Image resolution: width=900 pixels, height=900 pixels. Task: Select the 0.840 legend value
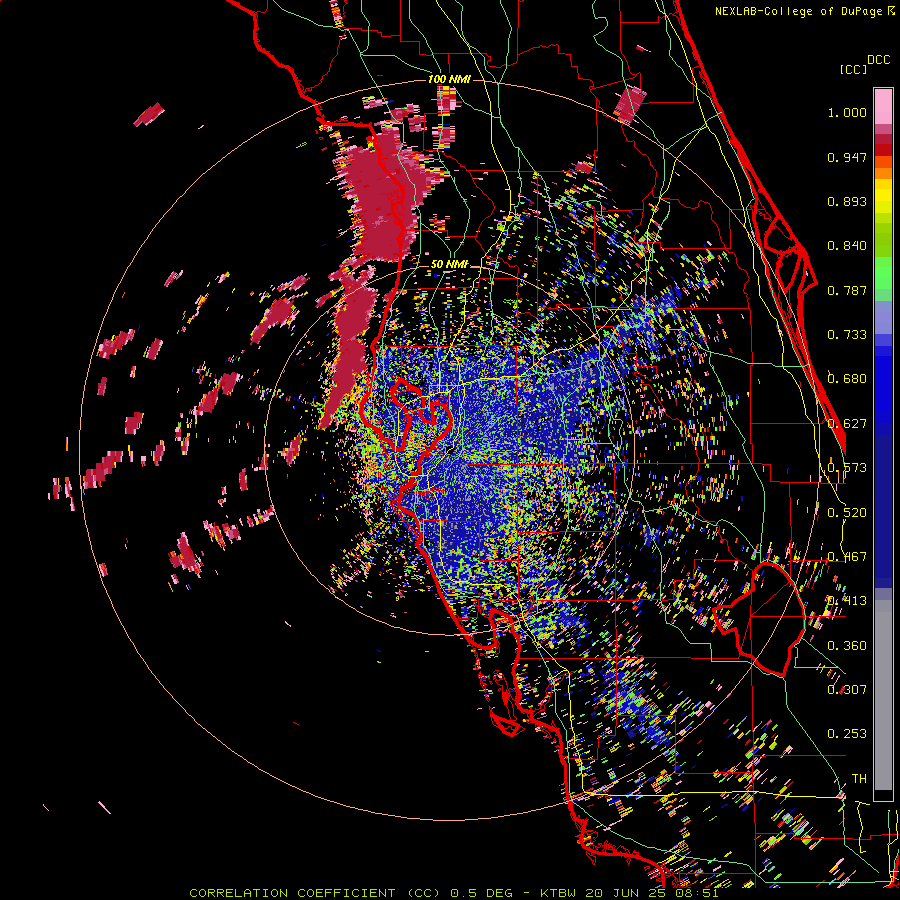pyautogui.click(x=847, y=246)
